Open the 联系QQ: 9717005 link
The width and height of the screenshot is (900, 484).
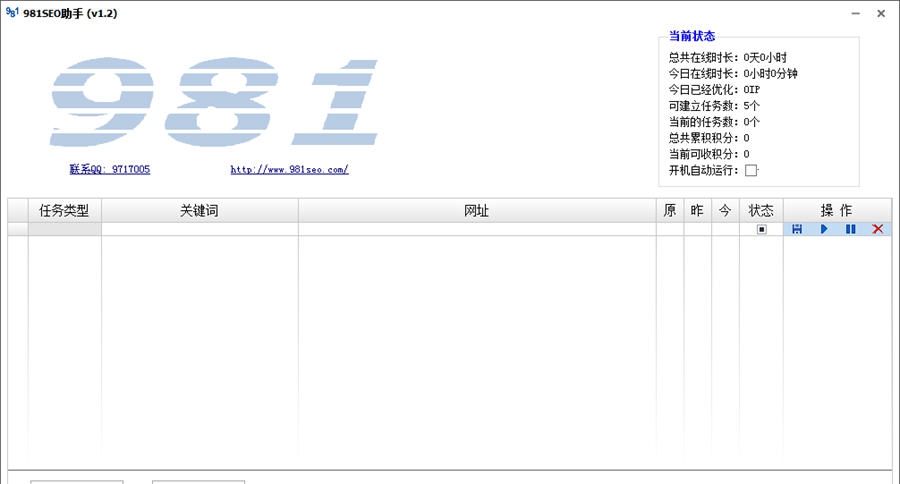tap(110, 169)
